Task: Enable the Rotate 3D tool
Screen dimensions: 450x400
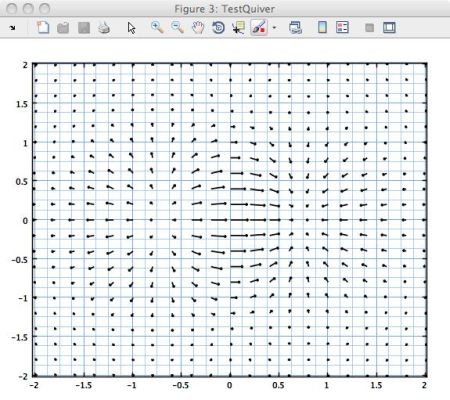Action: [x=218, y=28]
